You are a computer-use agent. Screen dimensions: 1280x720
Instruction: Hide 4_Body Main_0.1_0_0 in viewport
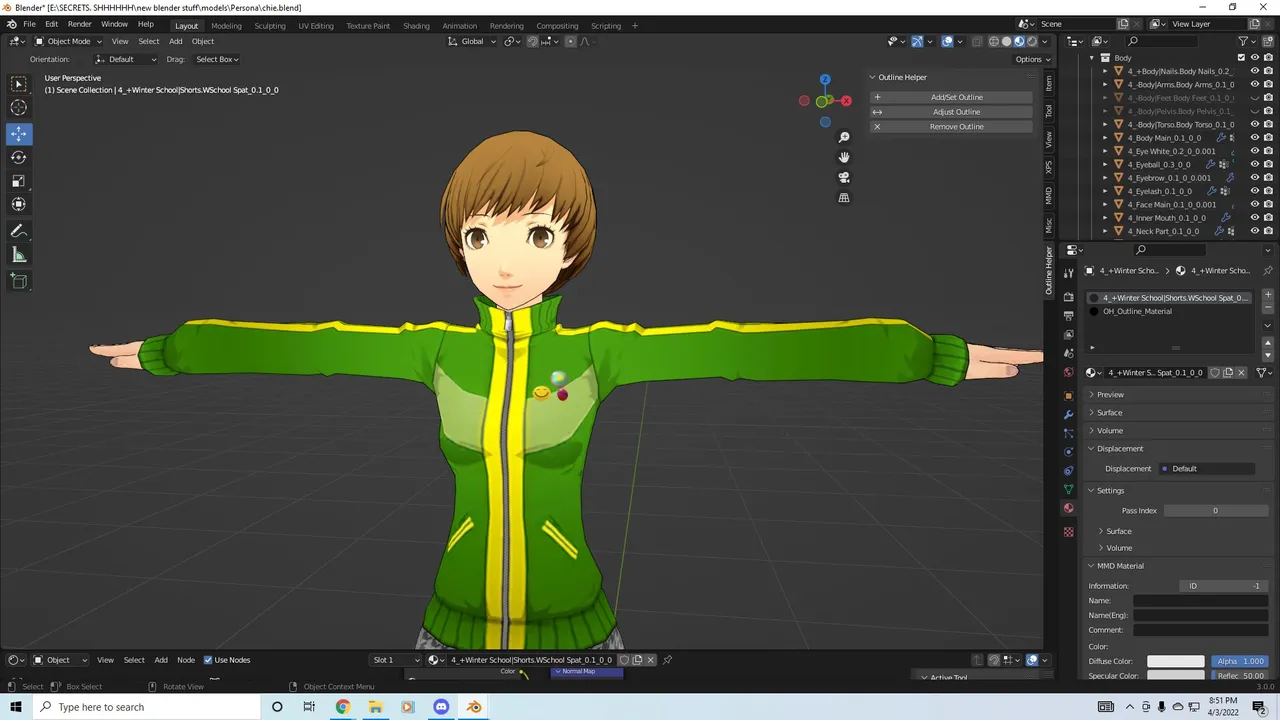(1255, 138)
